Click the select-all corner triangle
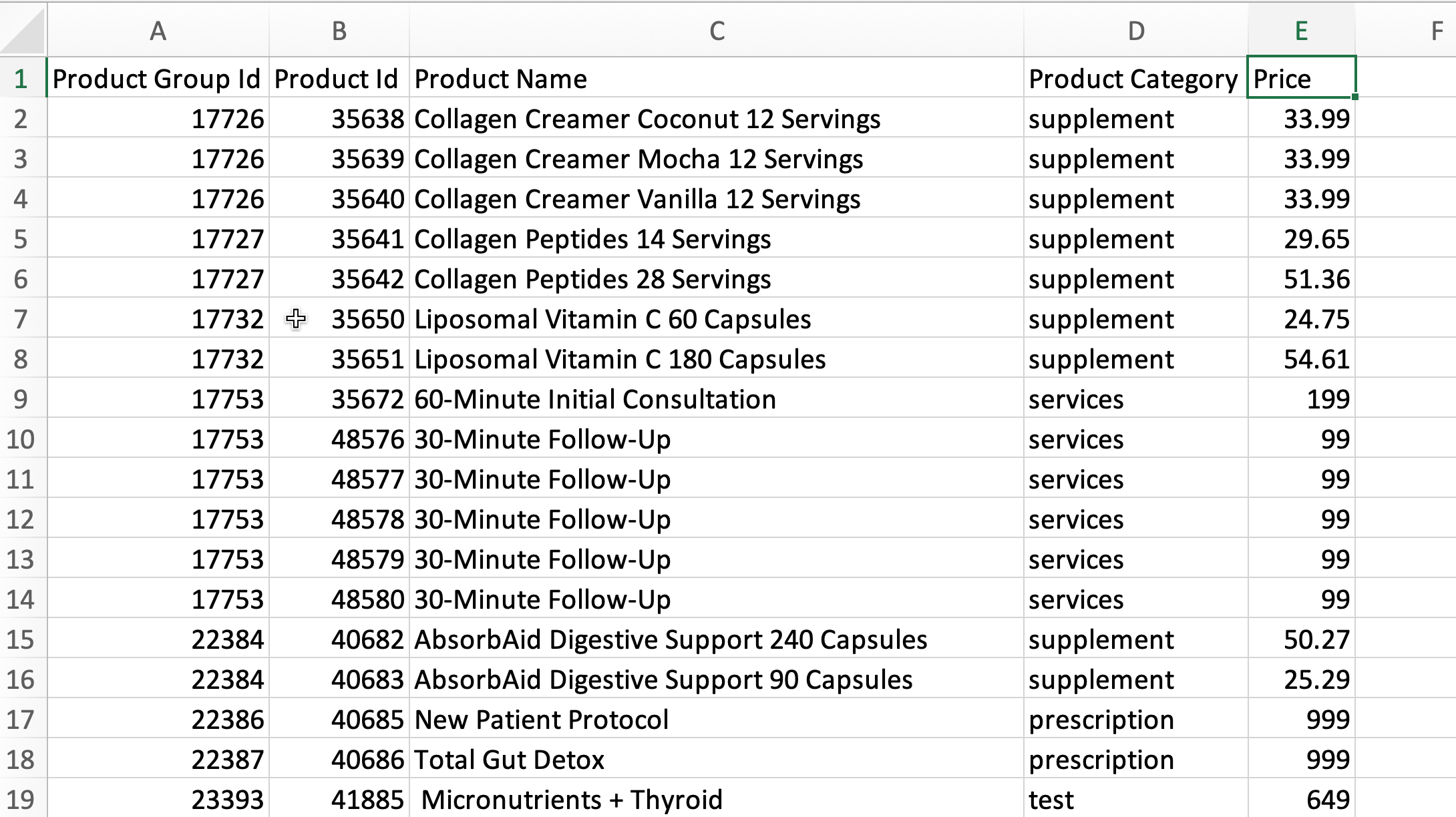The image size is (1456, 817). pyautogui.click(x=23, y=29)
